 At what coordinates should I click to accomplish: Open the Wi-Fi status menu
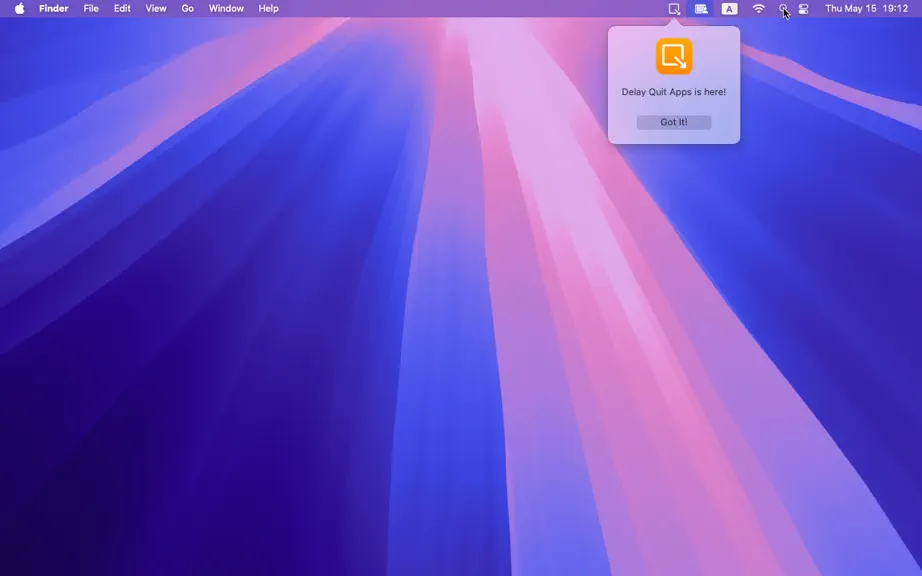click(759, 9)
